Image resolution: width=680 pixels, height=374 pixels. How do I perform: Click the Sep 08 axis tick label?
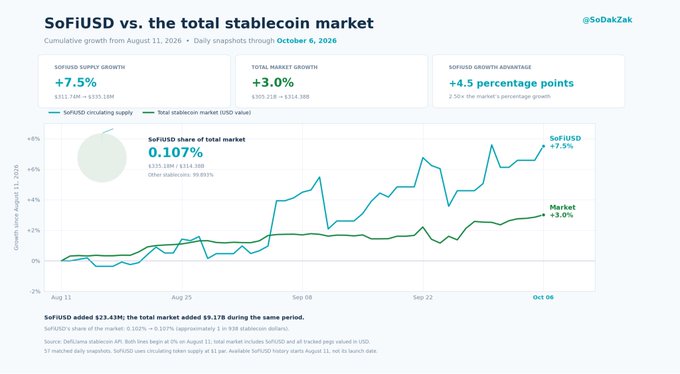click(x=302, y=297)
